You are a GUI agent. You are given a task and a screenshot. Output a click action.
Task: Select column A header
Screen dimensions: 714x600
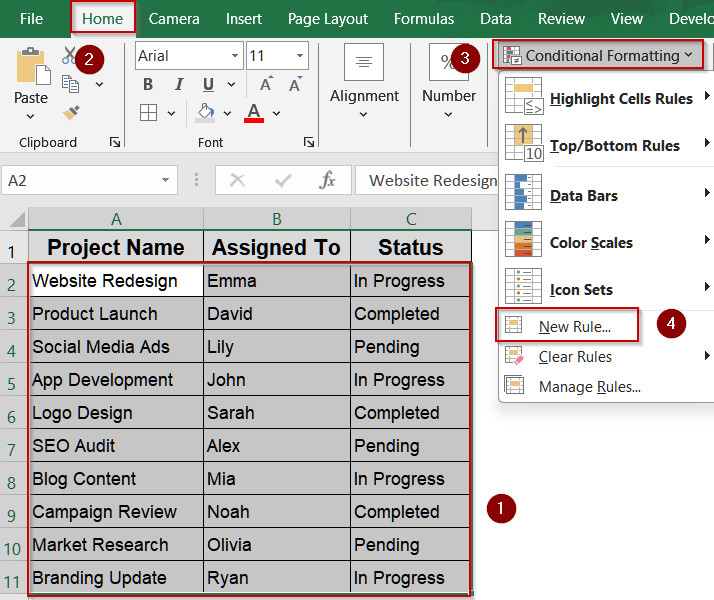(x=116, y=219)
